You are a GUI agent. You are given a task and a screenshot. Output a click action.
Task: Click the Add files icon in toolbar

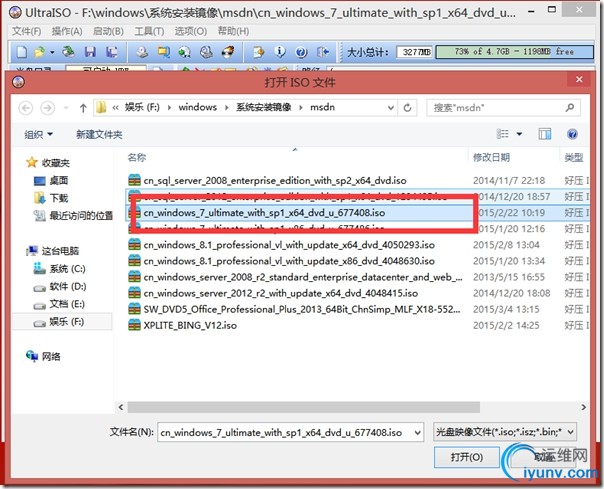point(258,52)
